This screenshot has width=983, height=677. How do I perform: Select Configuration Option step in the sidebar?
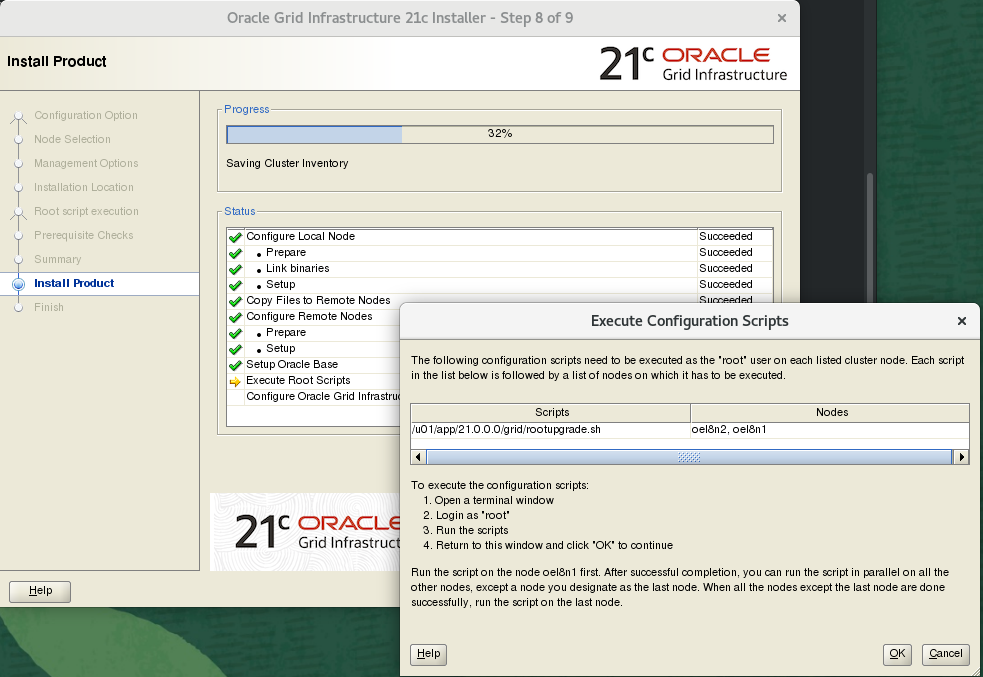86,115
